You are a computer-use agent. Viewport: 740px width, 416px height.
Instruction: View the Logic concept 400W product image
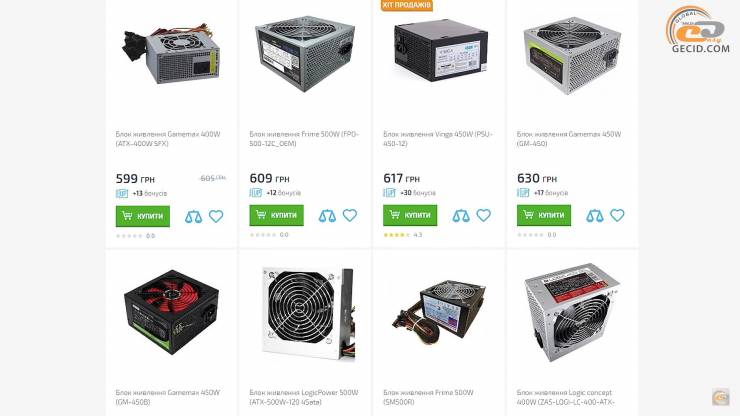[572, 312]
